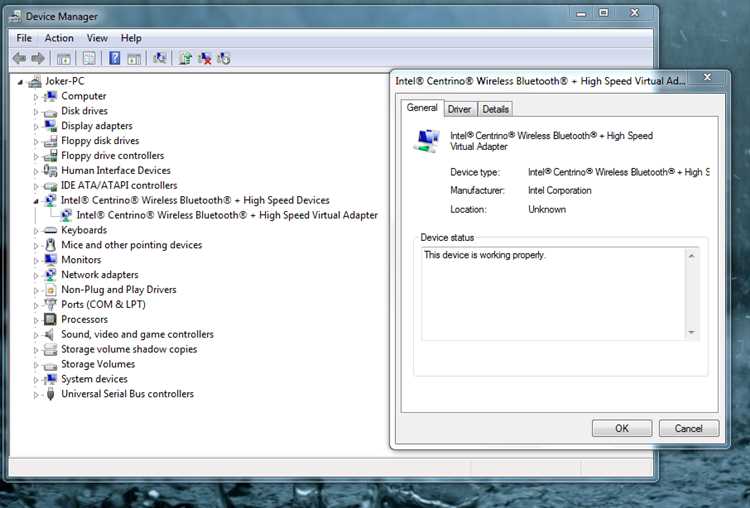
Task: Click the Location value Unknown
Action: (547, 209)
